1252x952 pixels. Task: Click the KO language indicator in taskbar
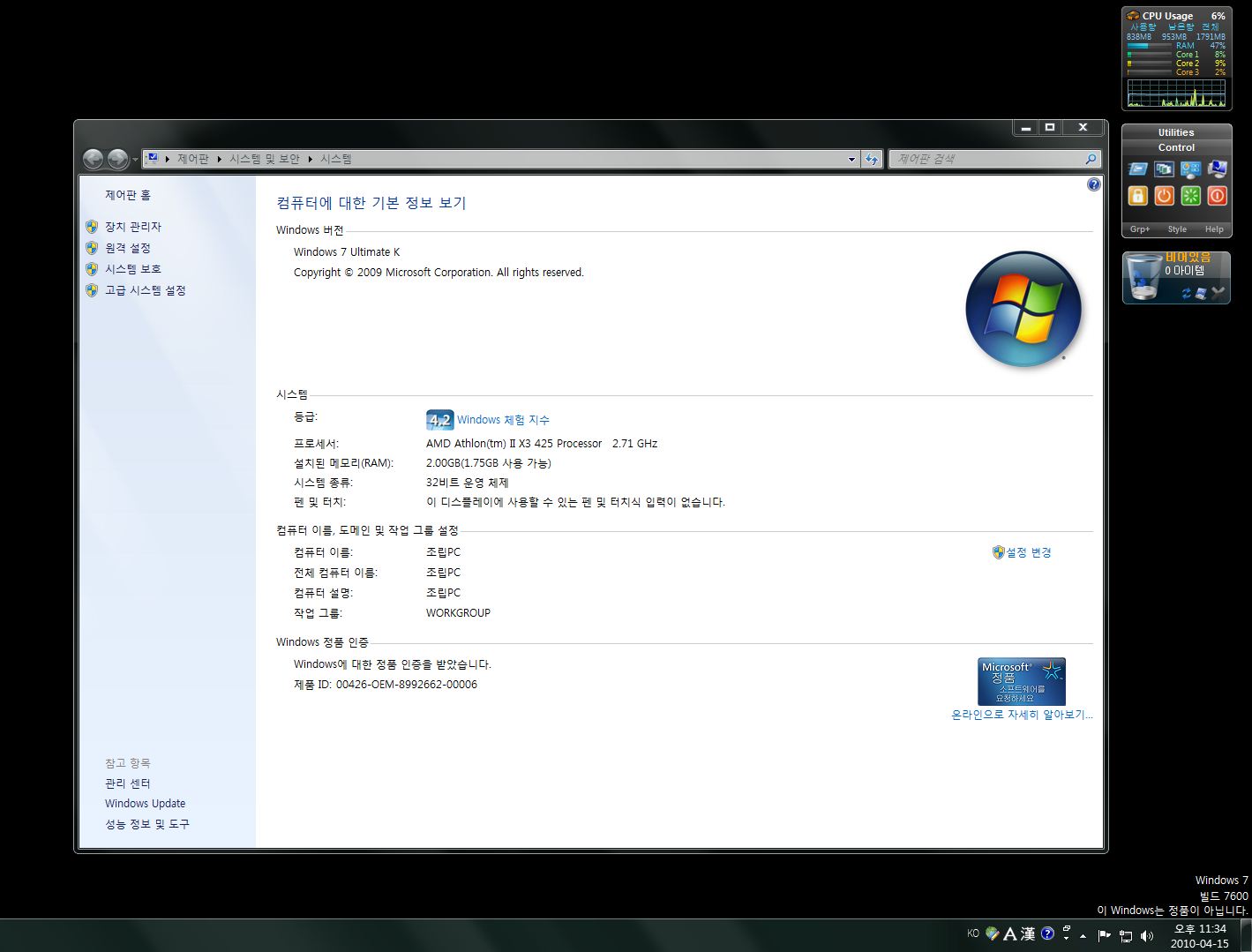(973, 933)
